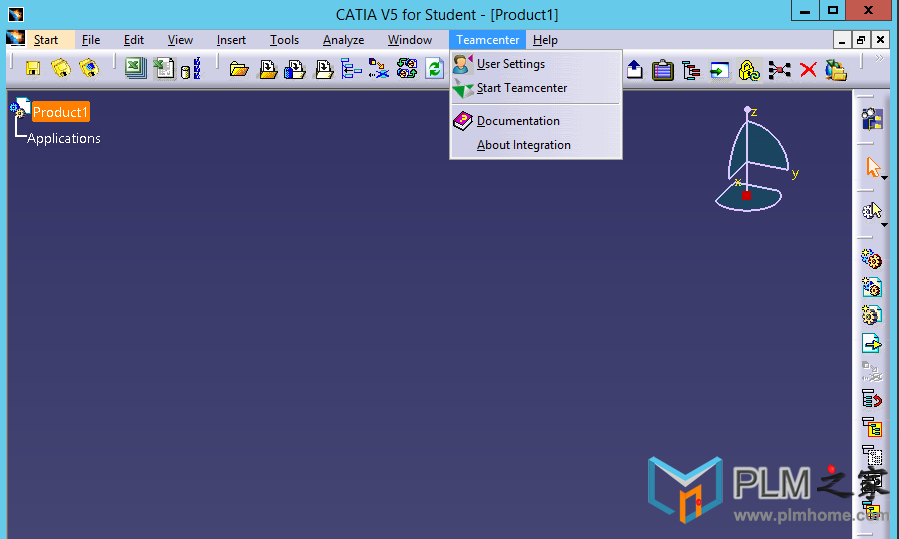
Task: Click the black network nodes icon
Action: click(779, 70)
